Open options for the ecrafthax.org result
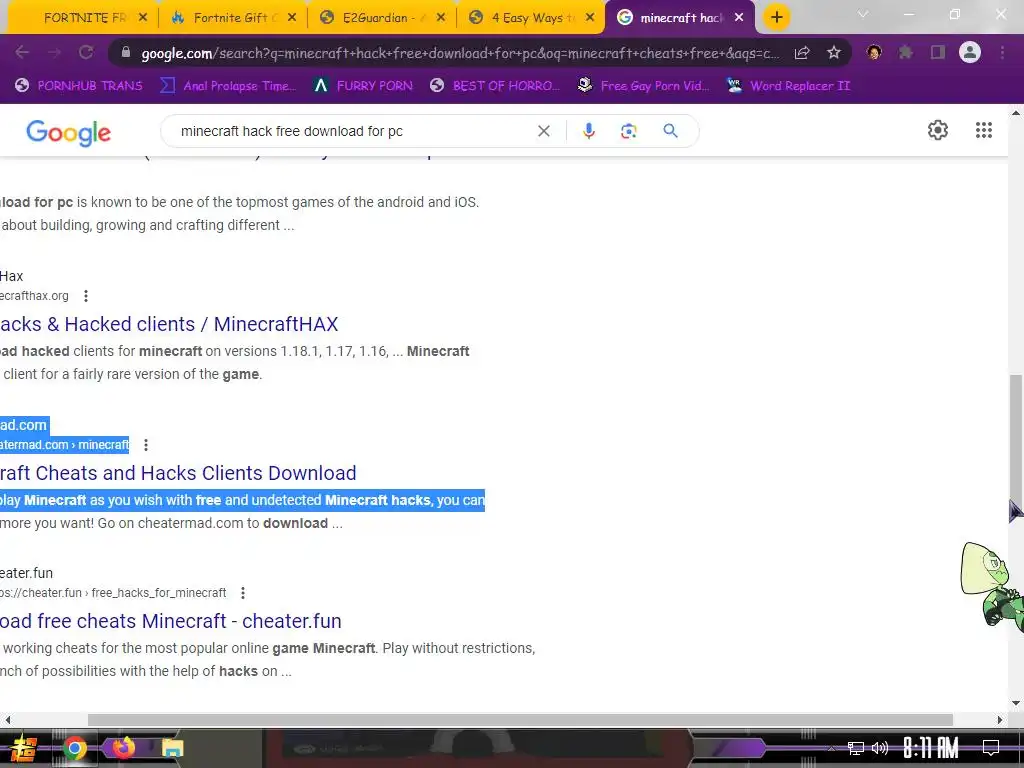Screen dimensions: 1024x768 coord(86,296)
